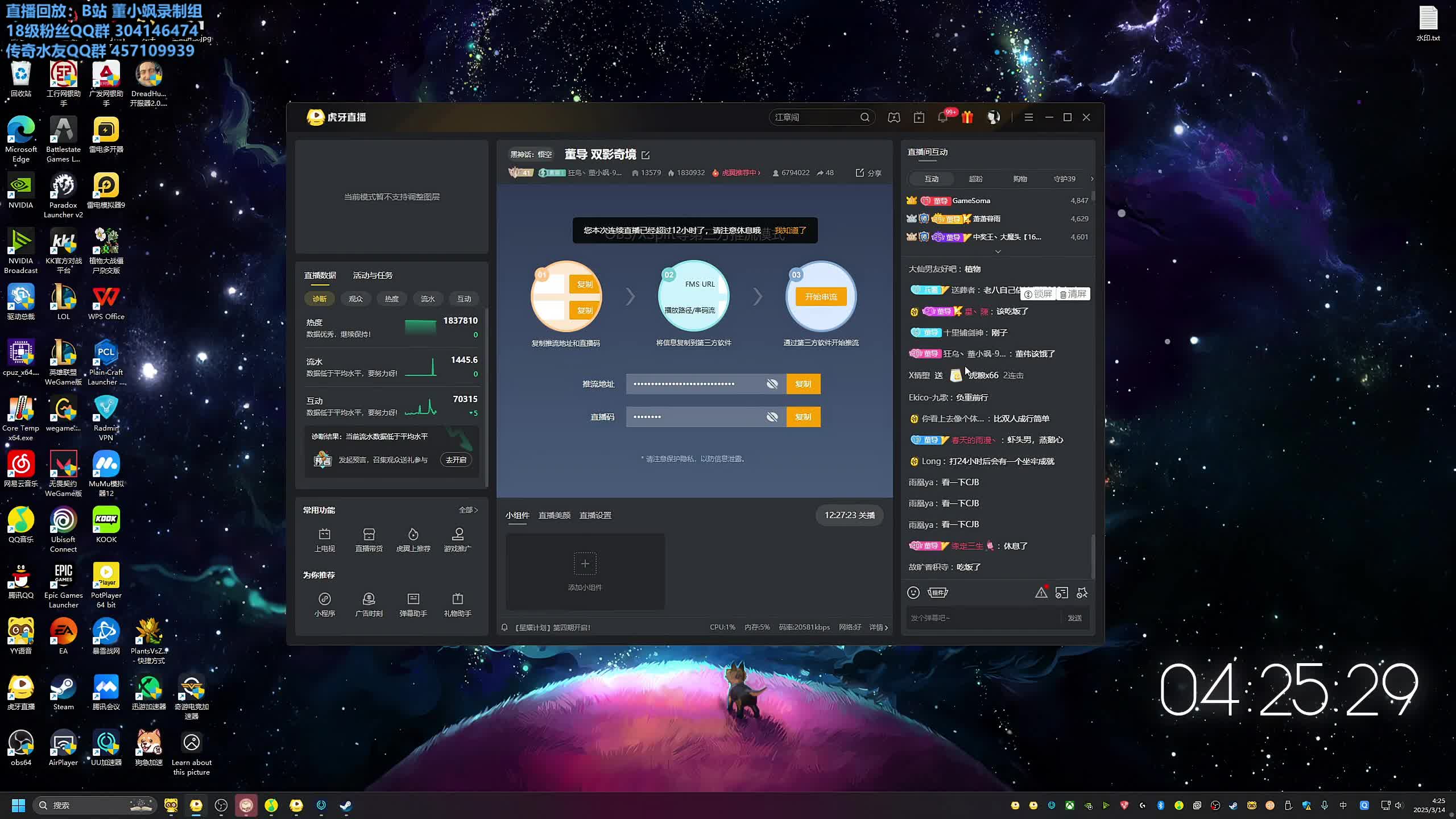Screen dimensions: 1456x819
Task: Open 虎翼上推荐 function icon
Action: pyautogui.click(x=413, y=540)
